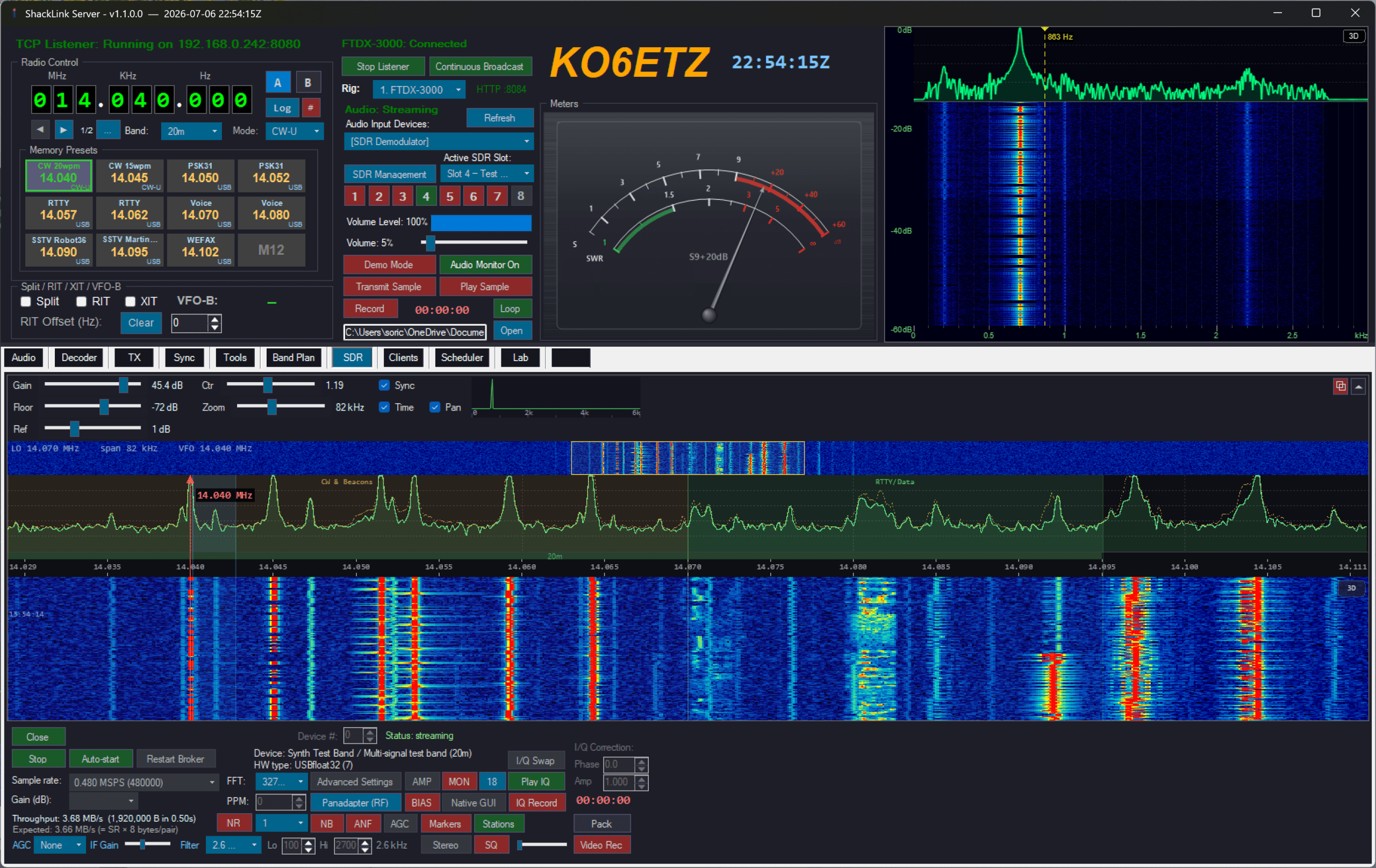Viewport: 1376px width, 868px height.
Task: Activate SDR slot 8
Action: 521,197
